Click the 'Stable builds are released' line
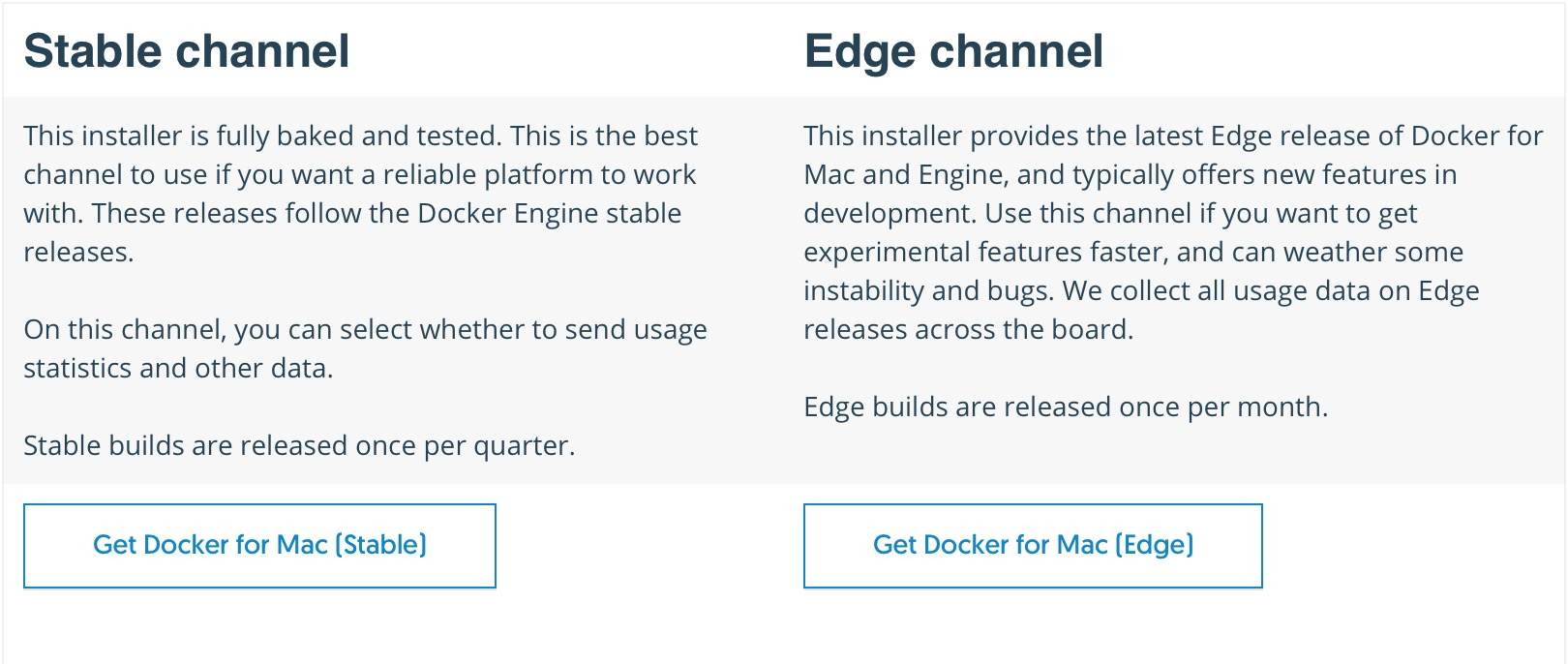1568x664 pixels. coord(299,446)
